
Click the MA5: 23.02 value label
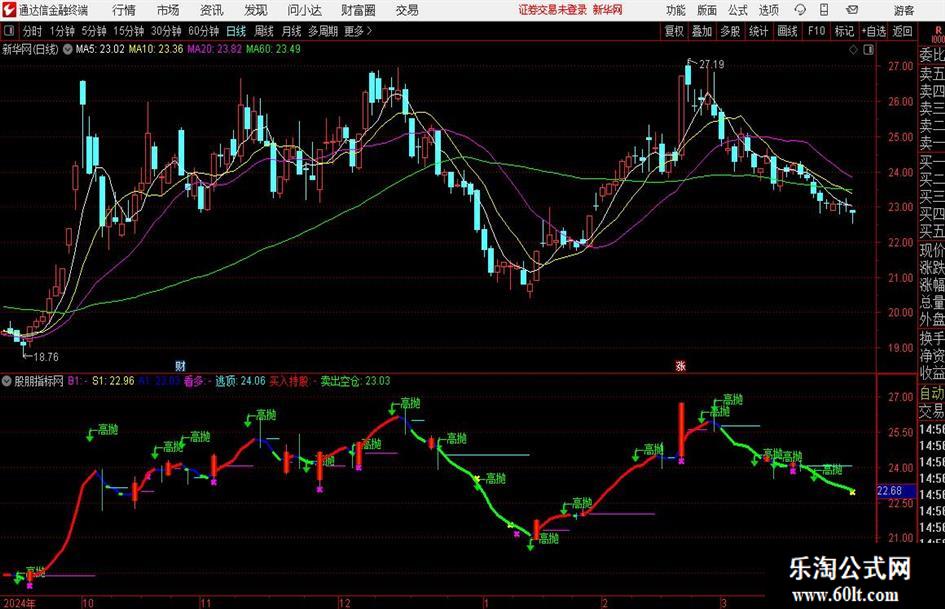pyautogui.click(x=100, y=49)
